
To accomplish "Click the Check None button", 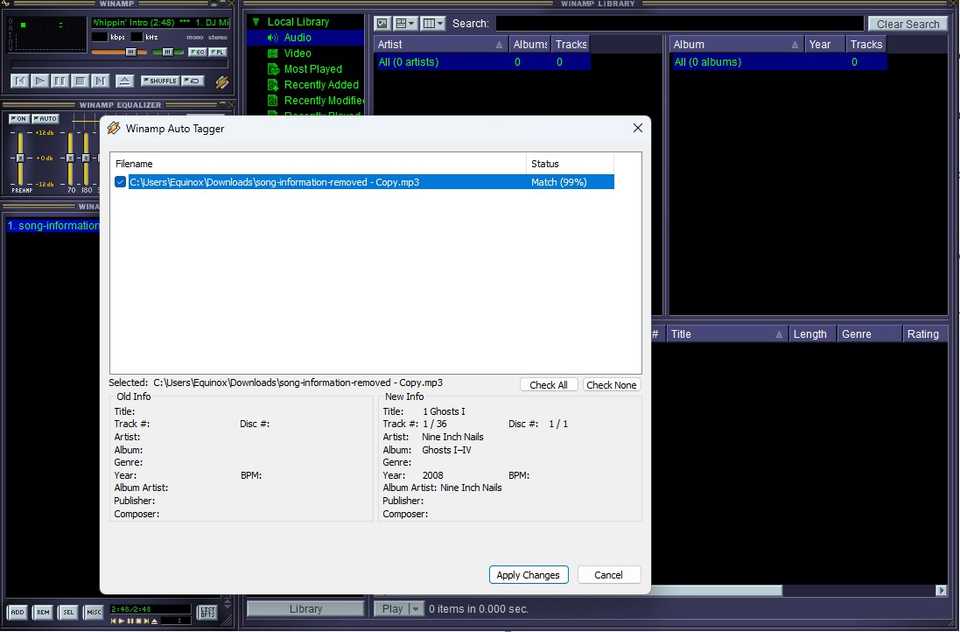I will coord(611,385).
